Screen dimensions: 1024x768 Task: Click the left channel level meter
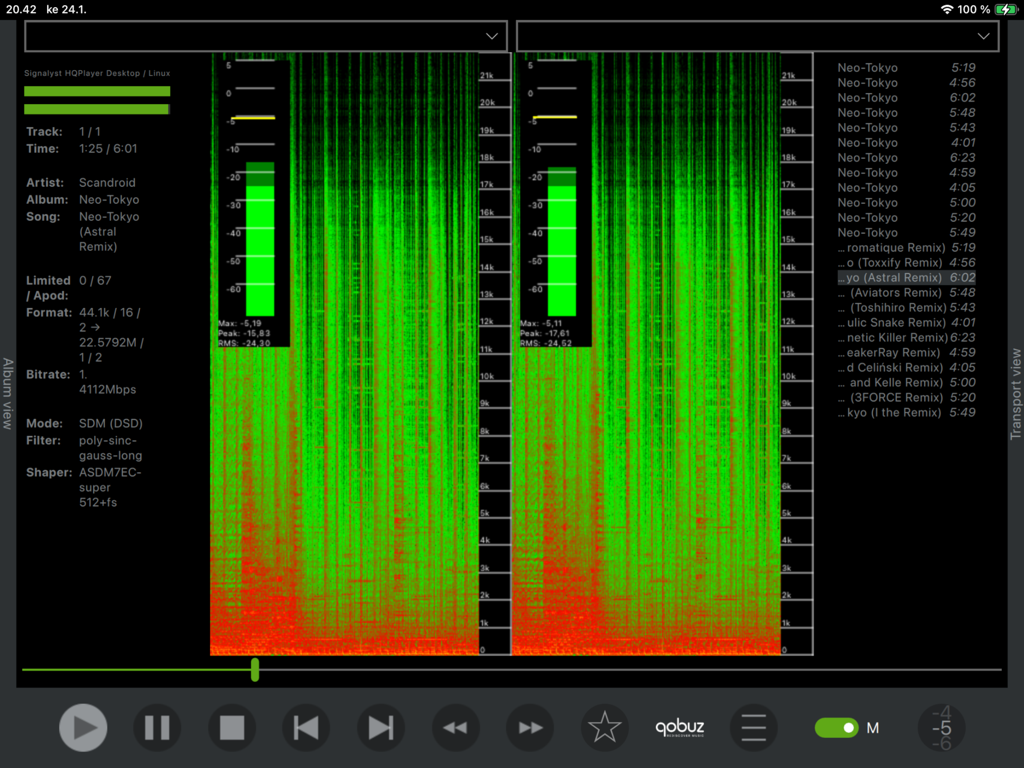[x=253, y=203]
